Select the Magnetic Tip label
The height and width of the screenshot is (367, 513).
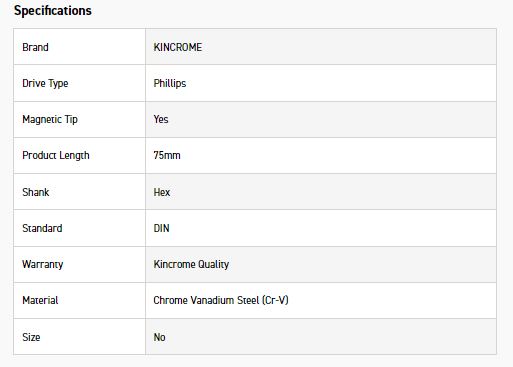(x=50, y=119)
